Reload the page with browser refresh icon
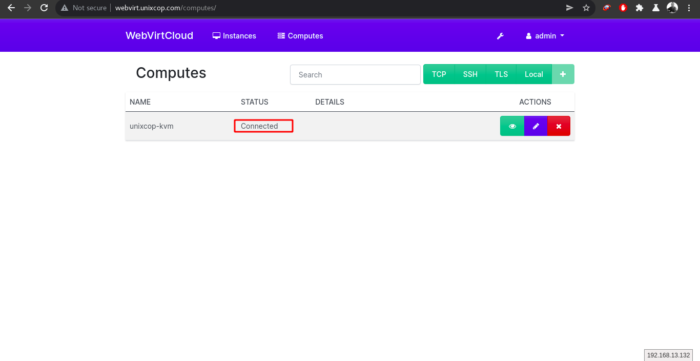The height and width of the screenshot is (361, 700). point(44,8)
